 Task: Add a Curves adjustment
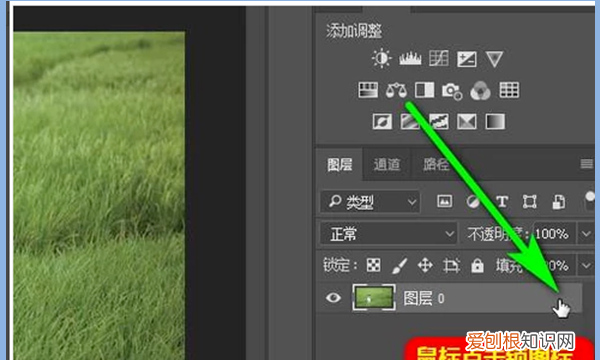tap(439, 59)
